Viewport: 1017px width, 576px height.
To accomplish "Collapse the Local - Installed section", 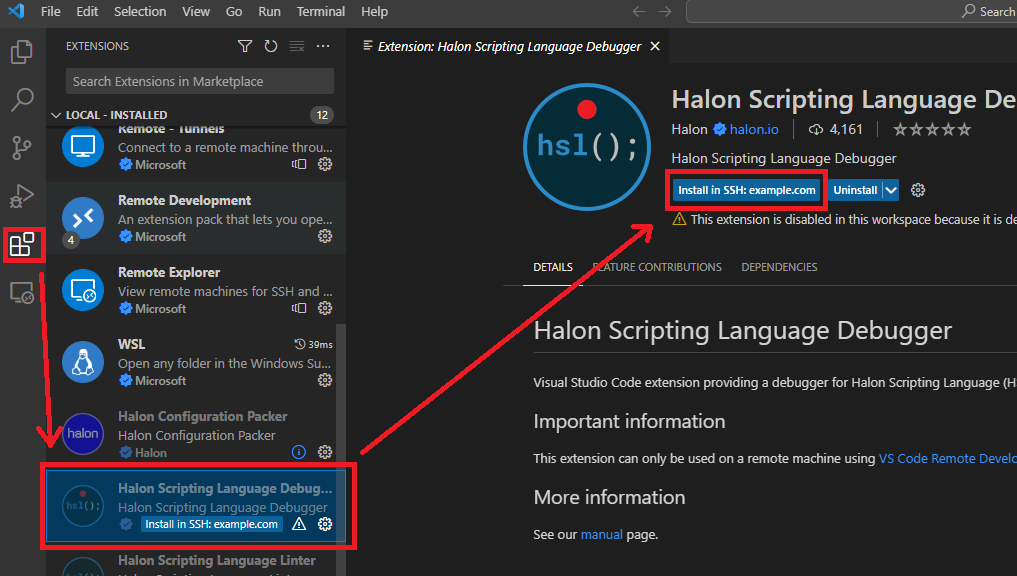I will coord(56,115).
